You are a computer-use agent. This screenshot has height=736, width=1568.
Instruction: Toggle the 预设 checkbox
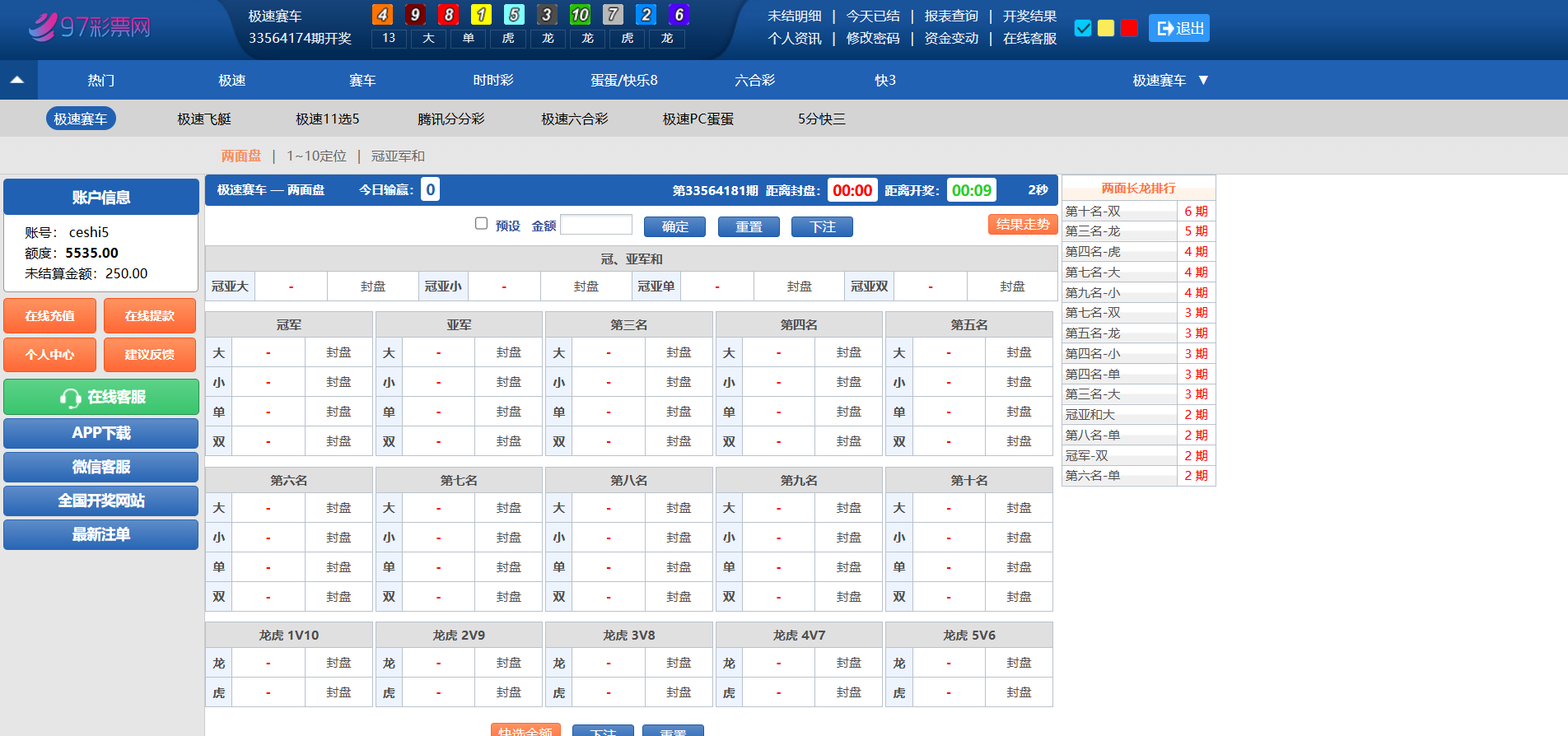pos(482,224)
